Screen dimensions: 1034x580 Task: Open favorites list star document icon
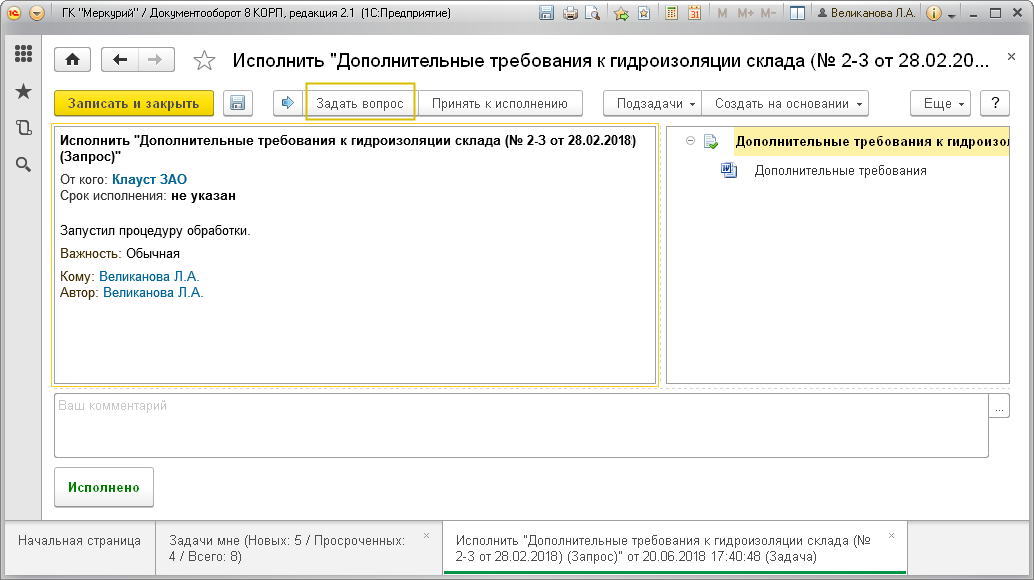(644, 13)
